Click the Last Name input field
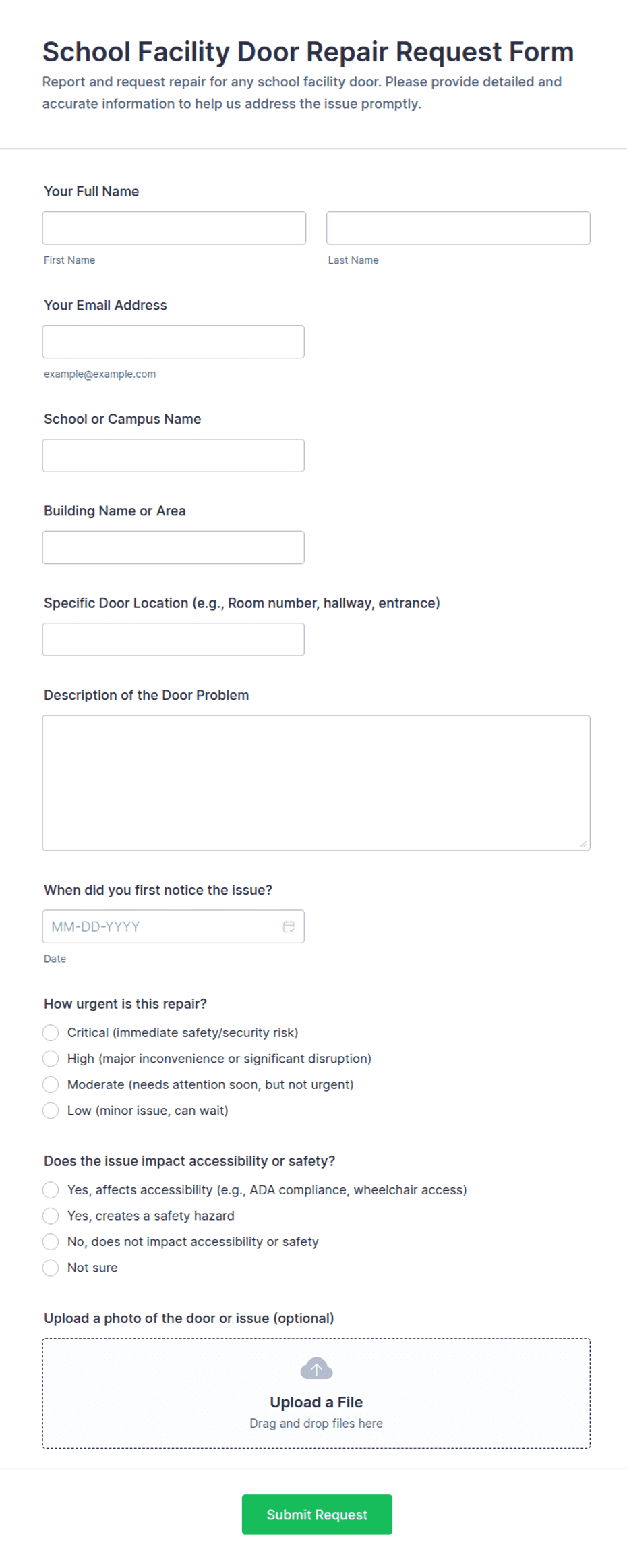 click(458, 228)
